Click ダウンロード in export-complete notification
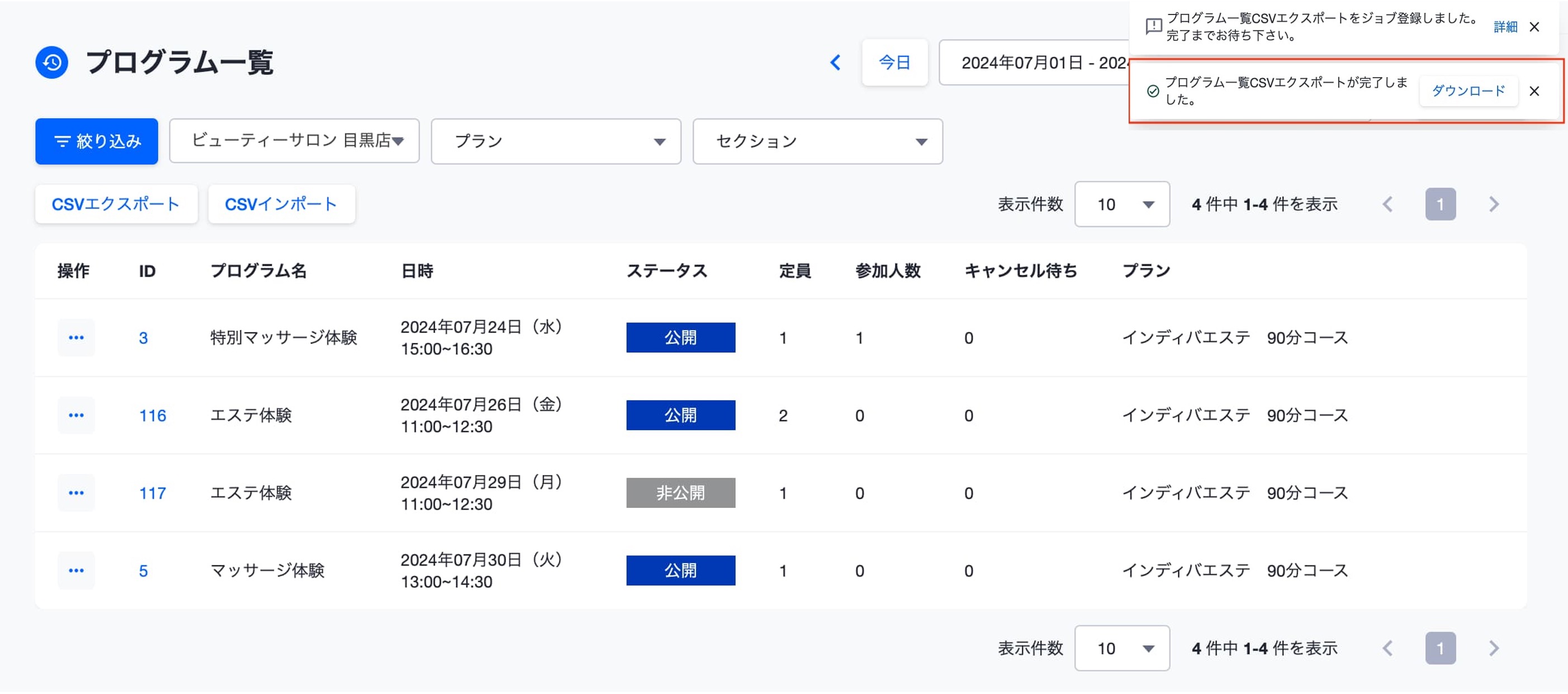The height and width of the screenshot is (694, 1568). pyautogui.click(x=1468, y=91)
